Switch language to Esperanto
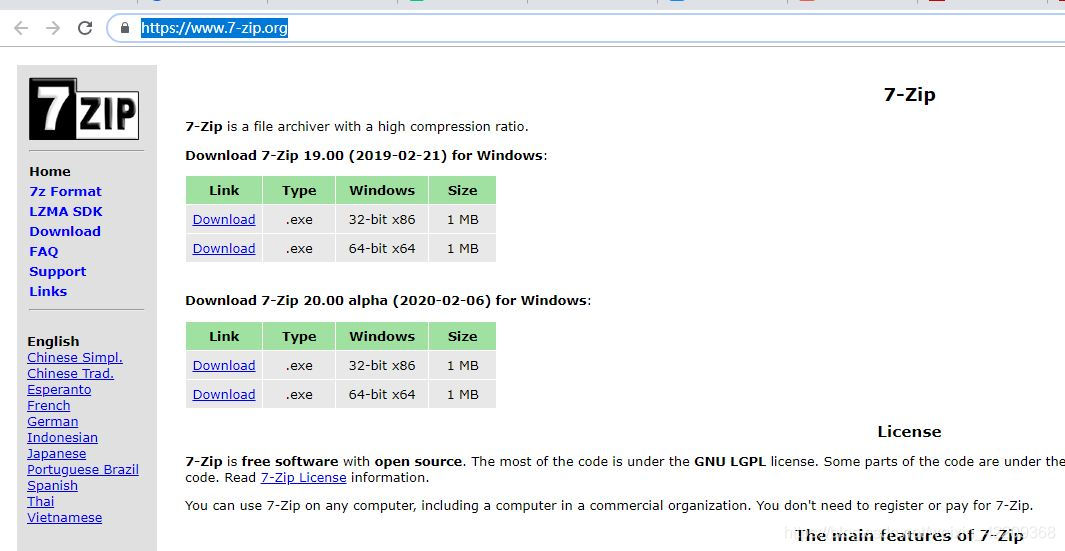1065x551 pixels. pos(59,389)
